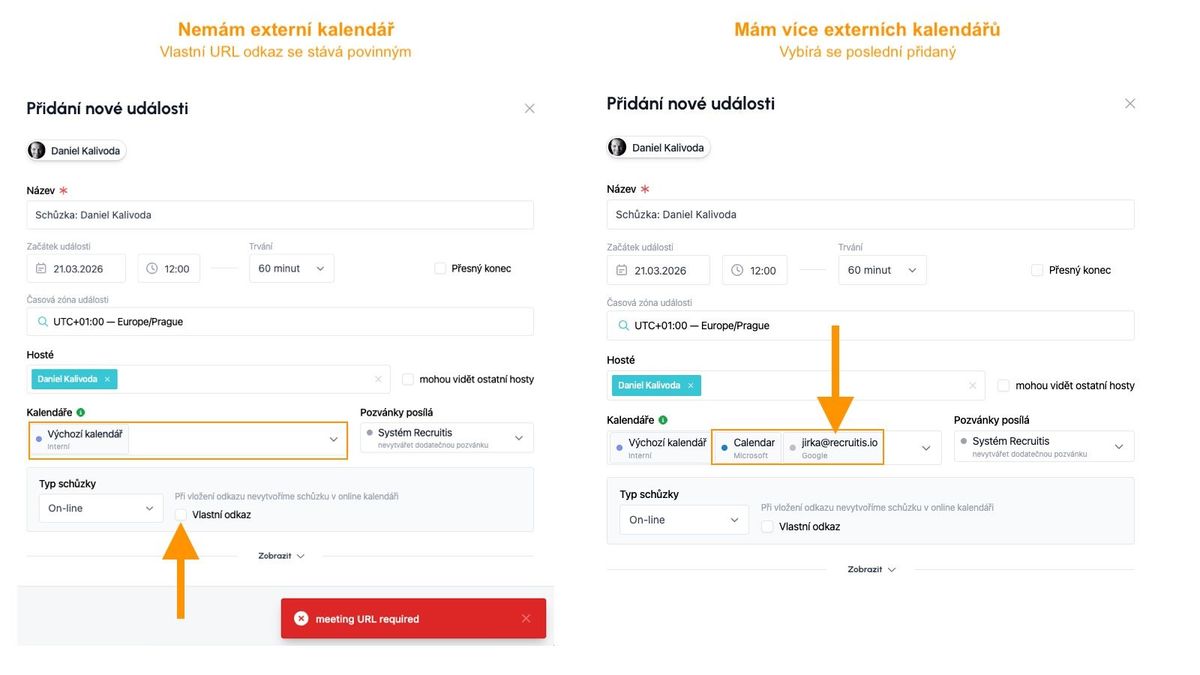Click clock icon in right dialog's time field
The width and height of the screenshot is (1200, 675).
(737, 270)
